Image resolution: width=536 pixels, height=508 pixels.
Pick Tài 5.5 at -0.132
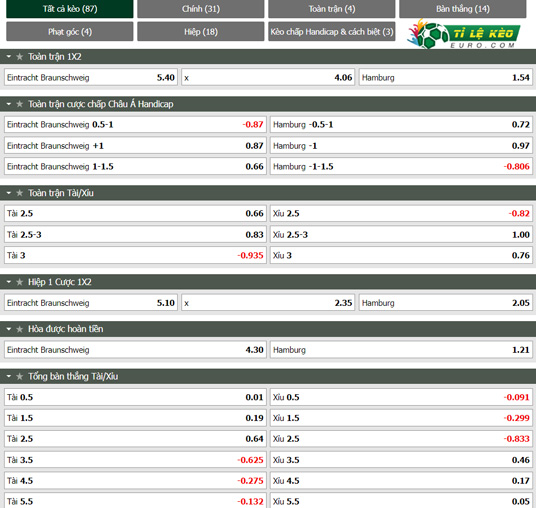(135, 500)
